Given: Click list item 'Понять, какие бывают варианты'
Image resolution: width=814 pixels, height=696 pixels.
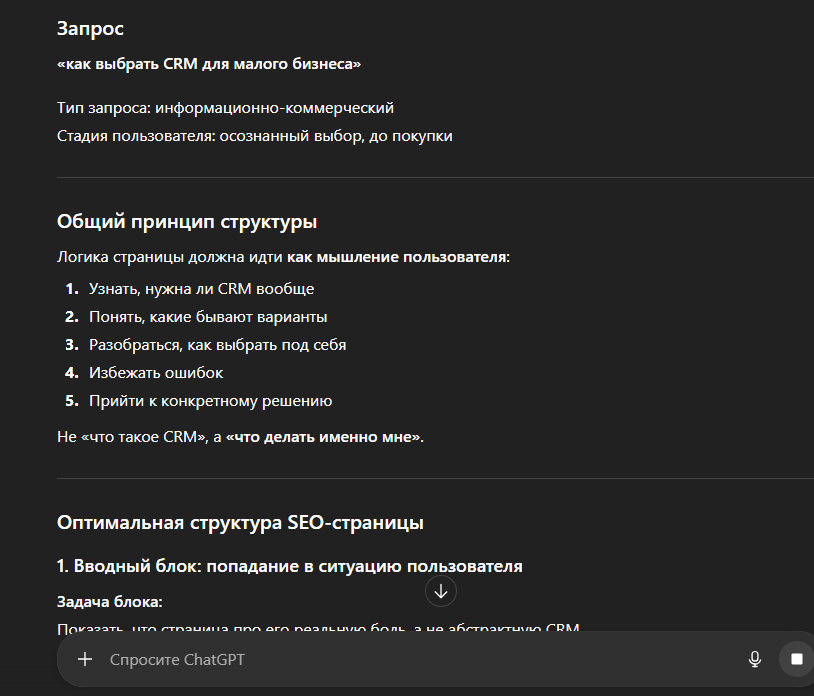Looking at the screenshot, I should click(208, 317).
